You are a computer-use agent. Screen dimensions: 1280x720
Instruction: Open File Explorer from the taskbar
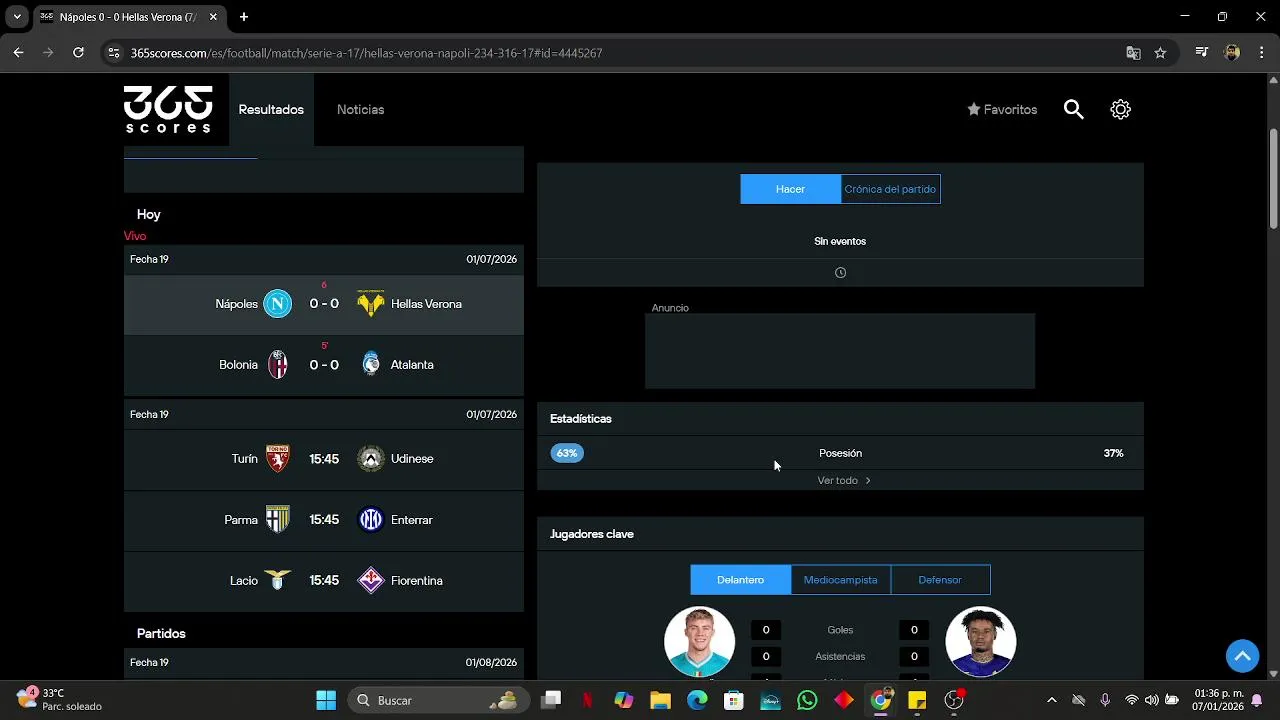point(660,700)
